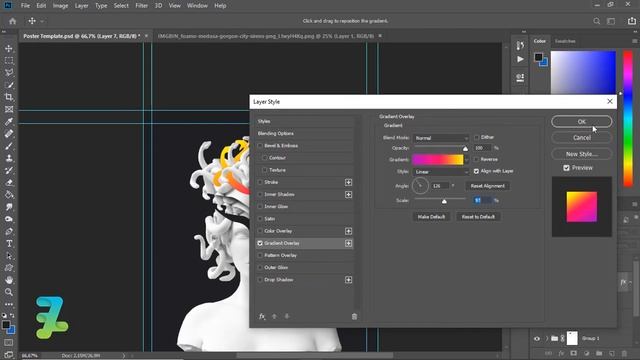Open the gradient Style Linear dropdown

[x=441, y=172]
